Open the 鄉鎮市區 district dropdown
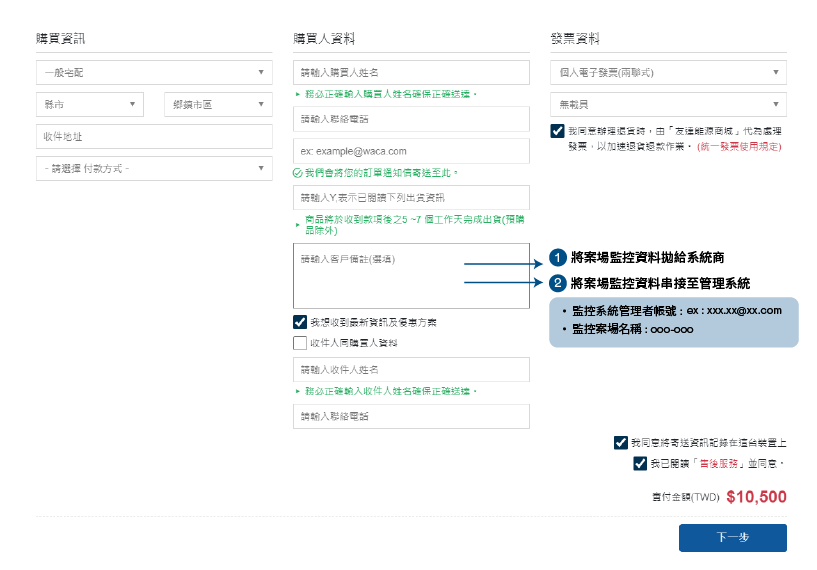 217,105
